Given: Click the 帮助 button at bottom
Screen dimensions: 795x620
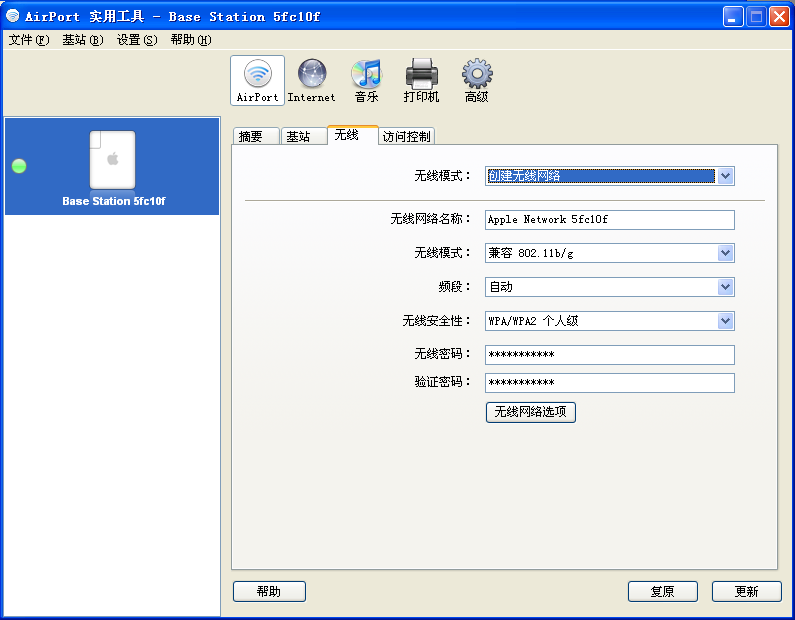Looking at the screenshot, I should pyautogui.click(x=269, y=591).
